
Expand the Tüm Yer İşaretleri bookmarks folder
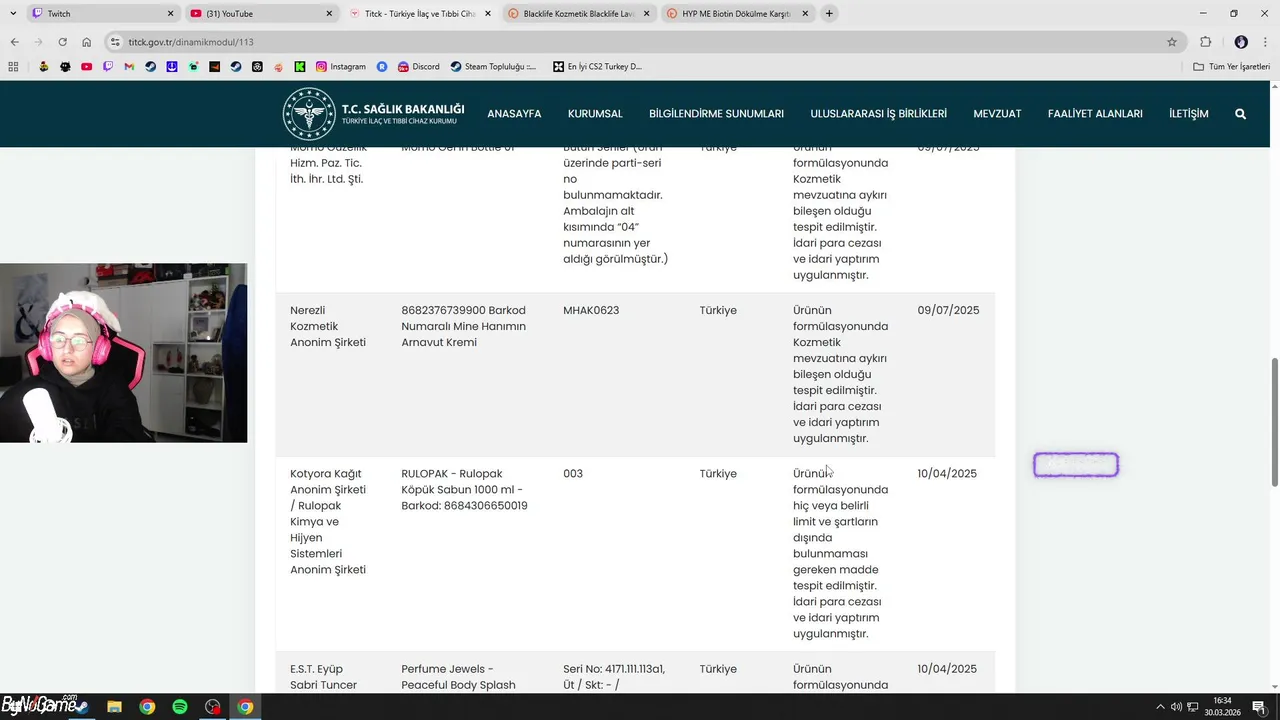(x=1232, y=66)
